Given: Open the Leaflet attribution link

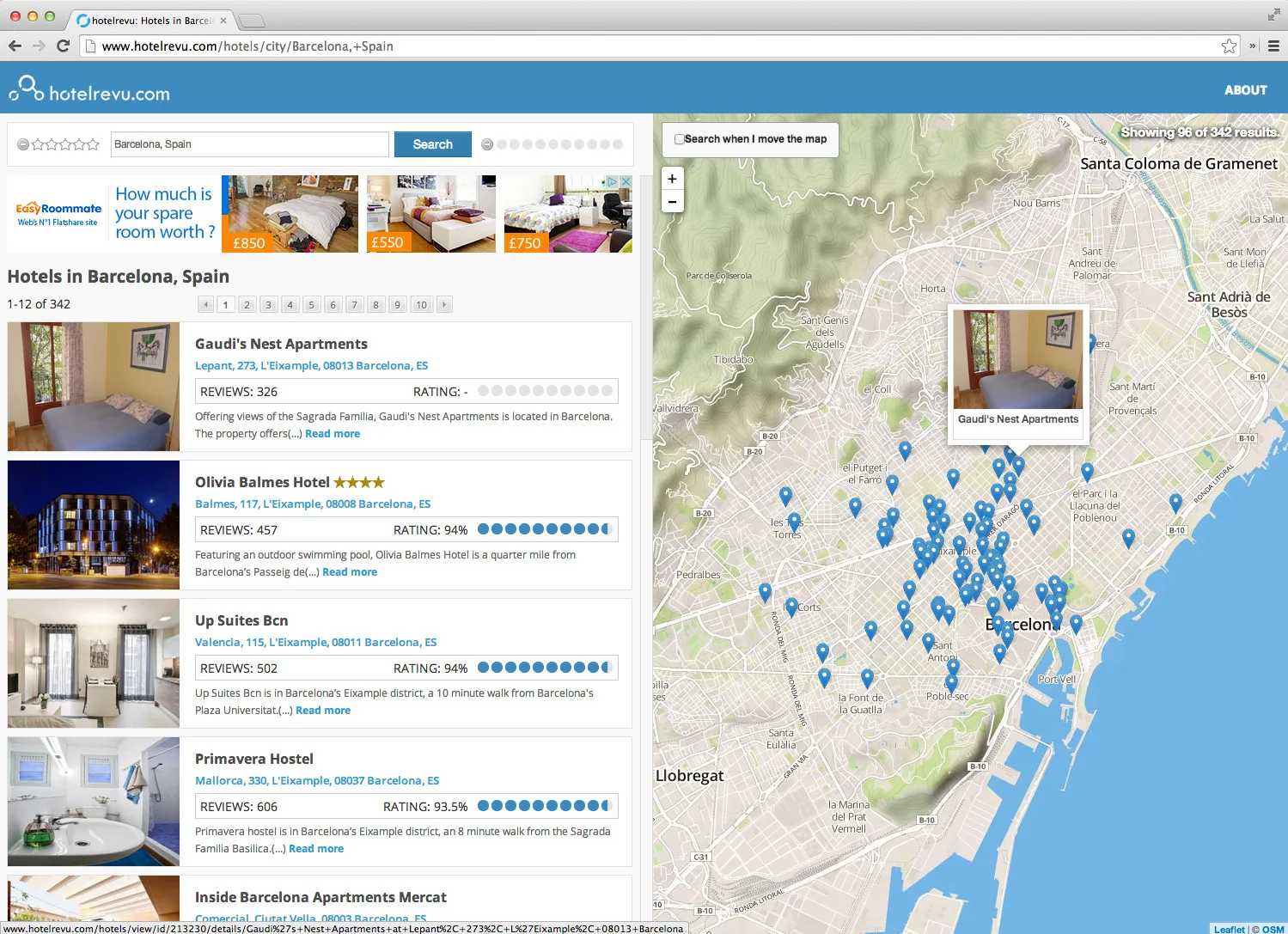Looking at the screenshot, I should click(1229, 929).
